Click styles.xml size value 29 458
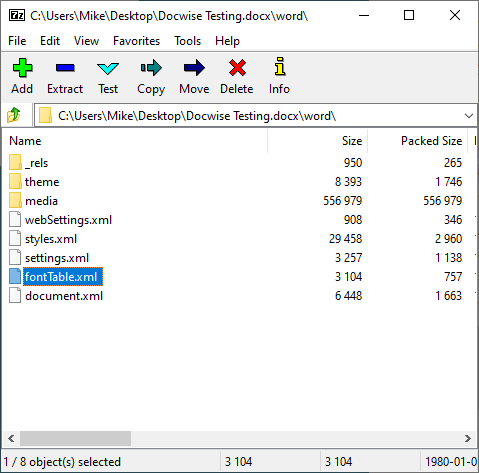Viewport: 479px width, 473px height. (x=345, y=239)
